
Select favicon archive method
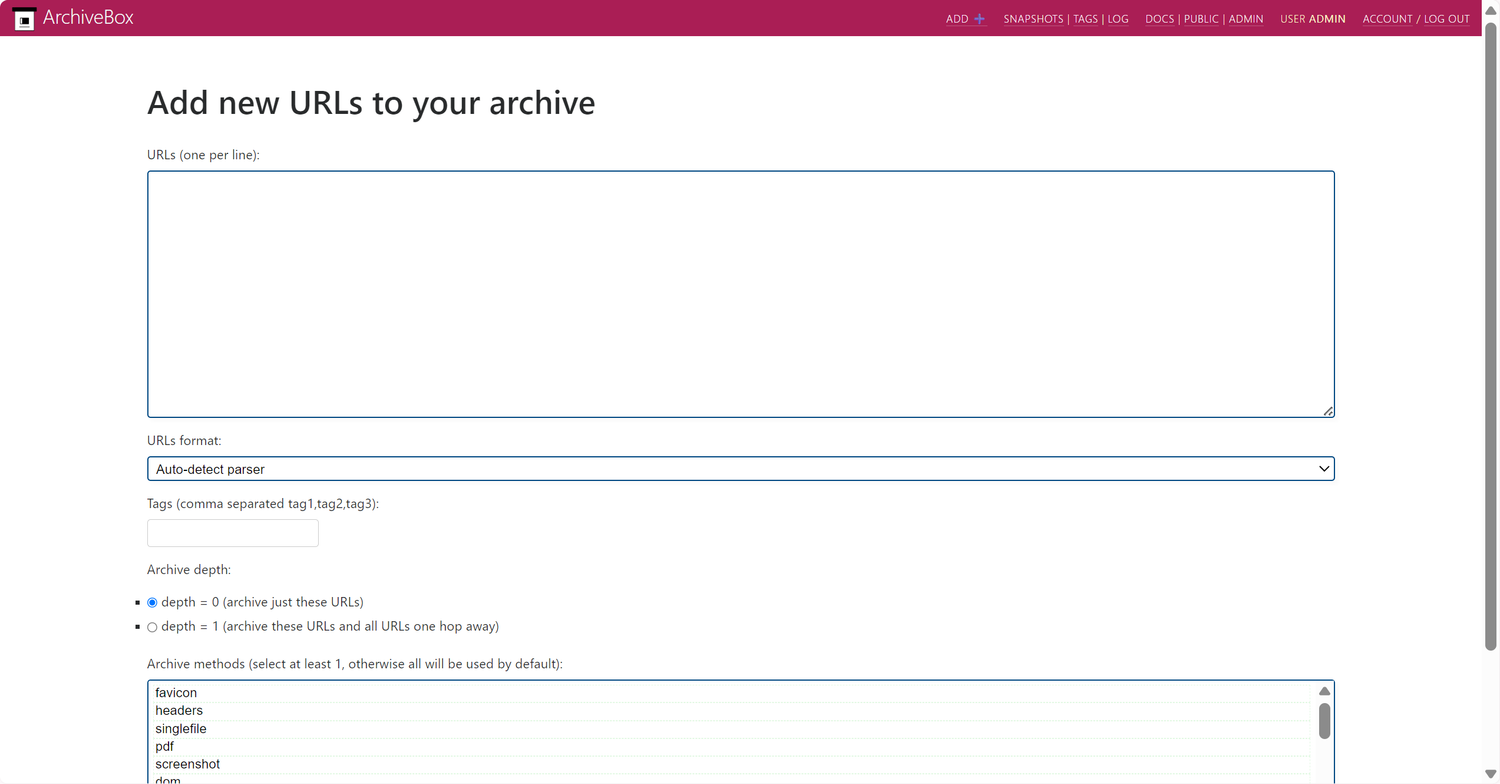(x=732, y=693)
